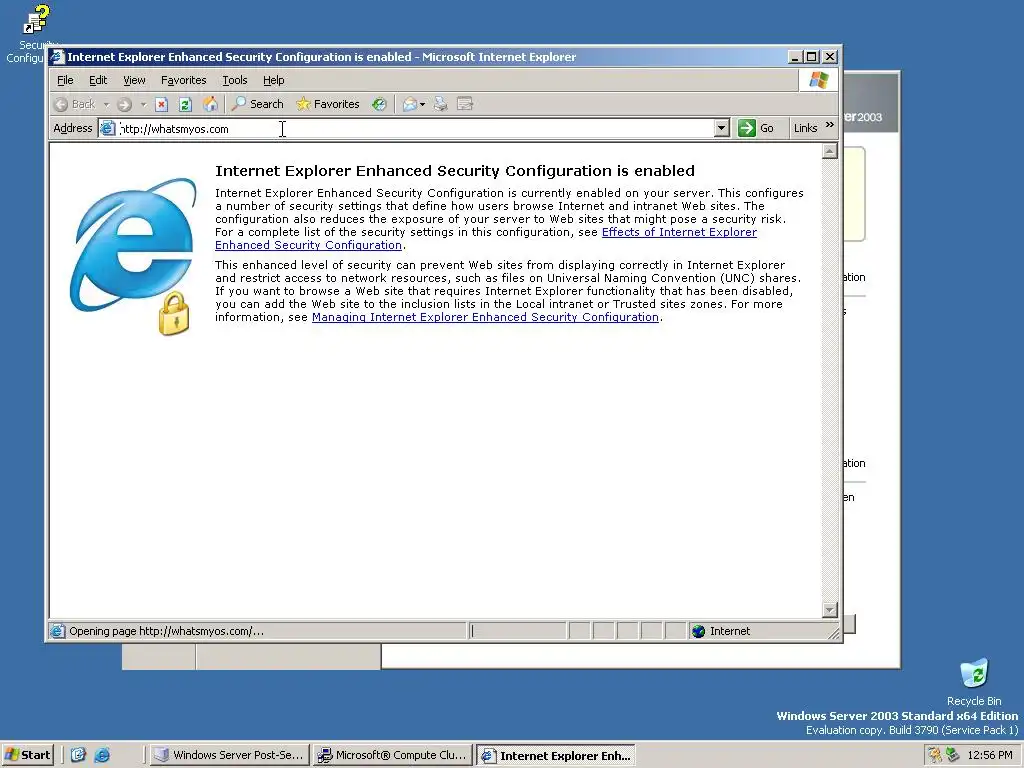Image resolution: width=1024 pixels, height=768 pixels.
Task: Open the address bar dropdown arrow
Action: pos(722,128)
